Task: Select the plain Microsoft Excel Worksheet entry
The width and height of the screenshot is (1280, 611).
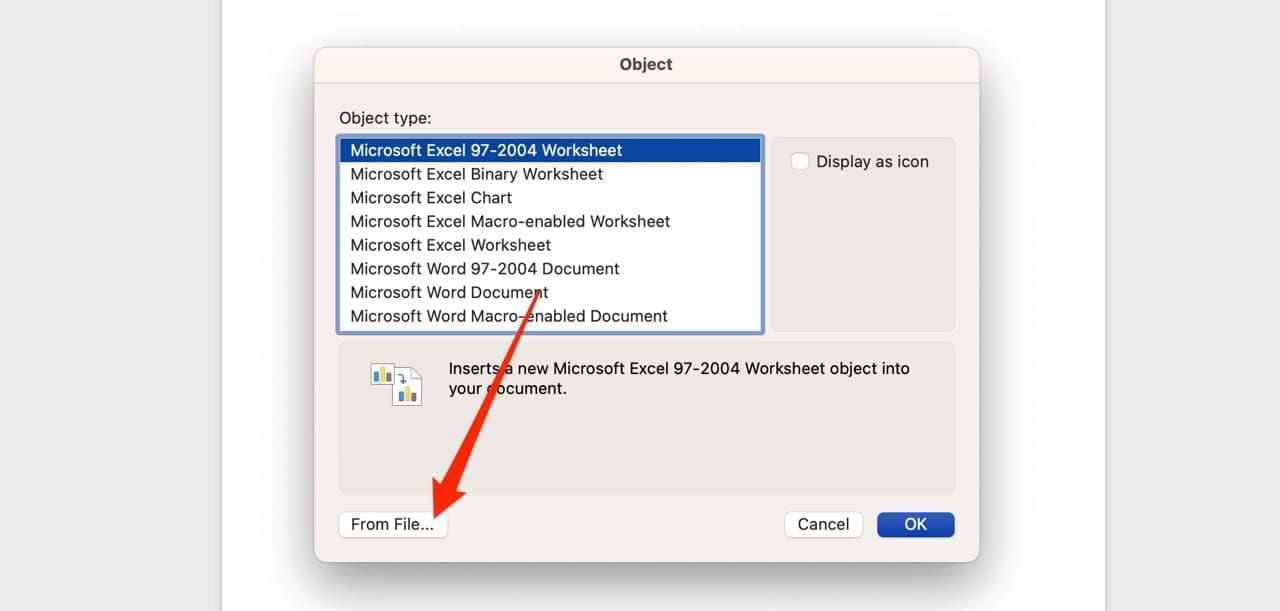Action: pyautogui.click(x=450, y=245)
